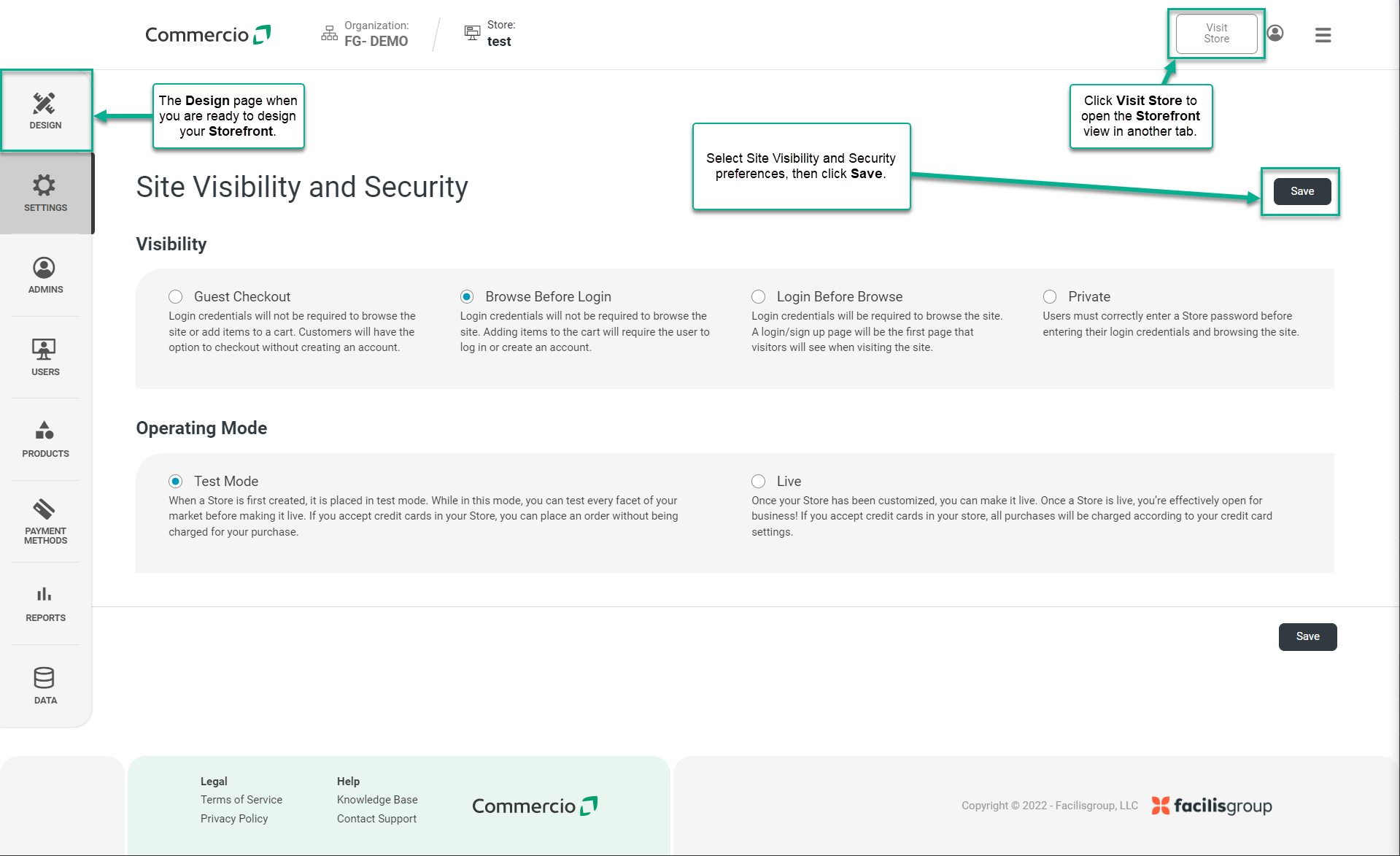
Task: Select Private visibility radio button
Action: point(1050,297)
